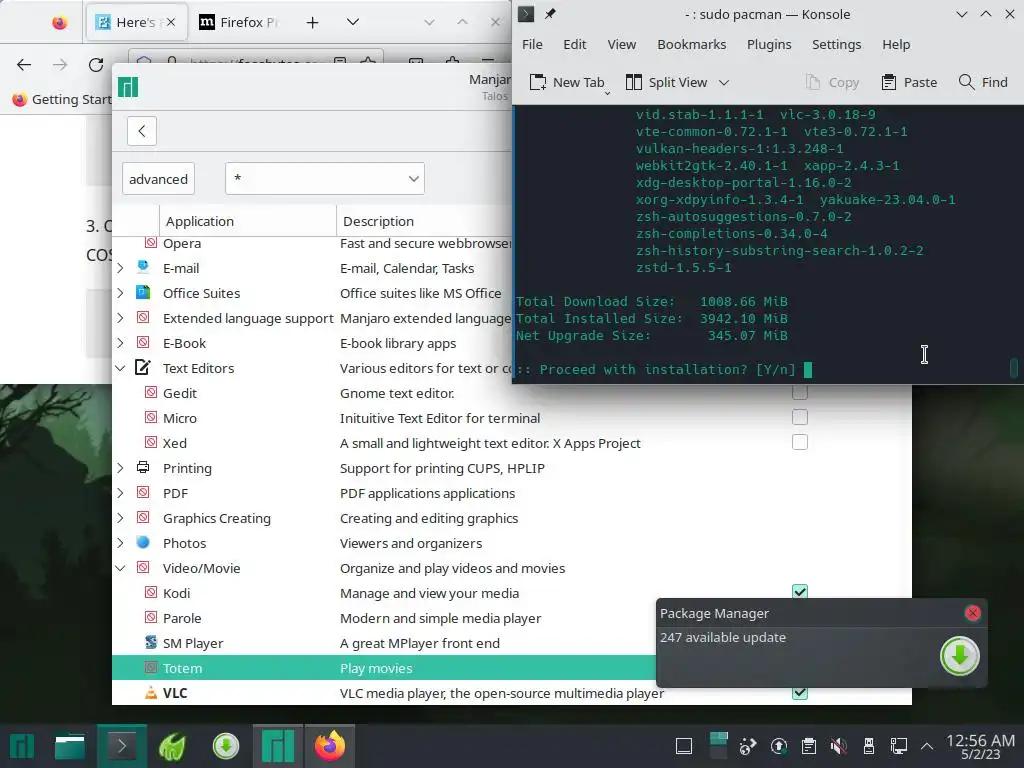Open the Konsole Edit menu
1024x768 pixels.
pyautogui.click(x=575, y=44)
